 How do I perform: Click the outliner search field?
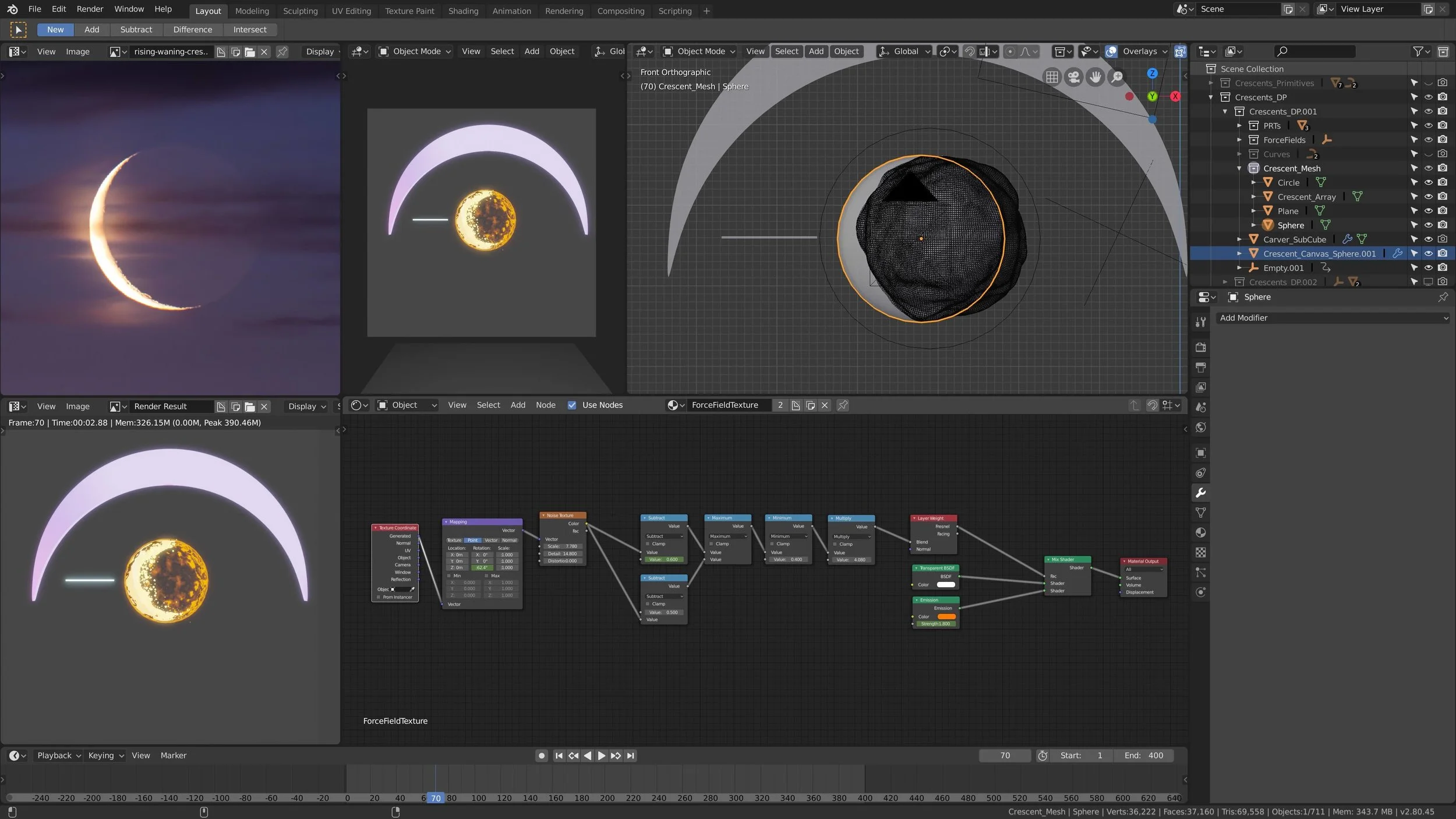pos(1314,52)
